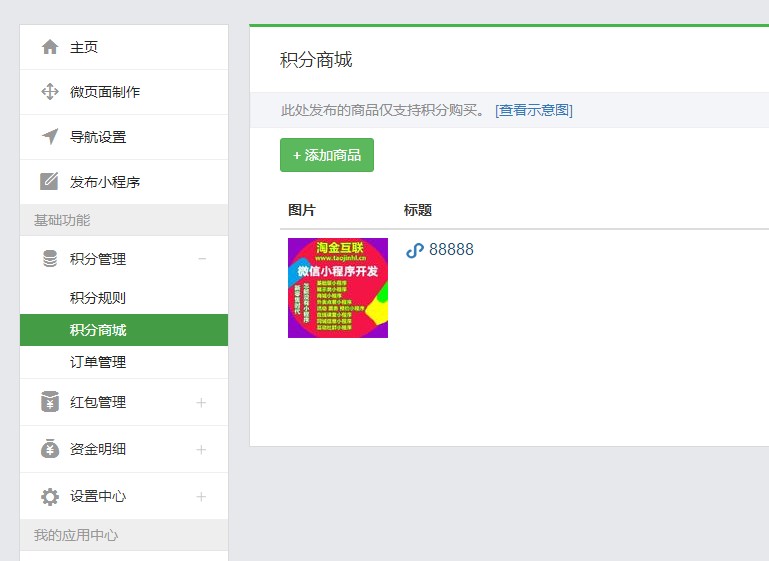Viewport: 769px width, 561px height.
Task: Click the 我的应用中心 section label
Action: tap(76, 535)
